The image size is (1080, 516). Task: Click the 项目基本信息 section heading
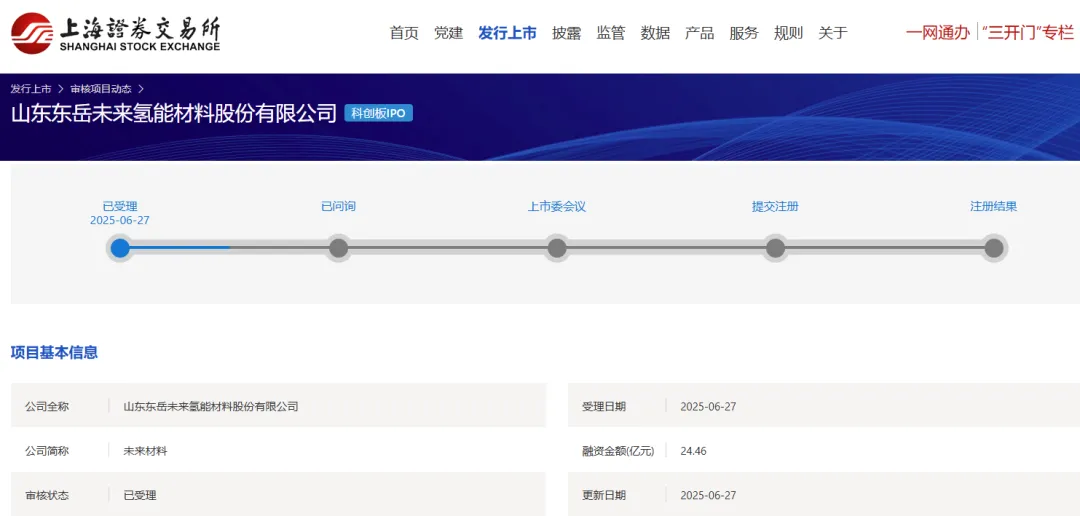tap(54, 353)
